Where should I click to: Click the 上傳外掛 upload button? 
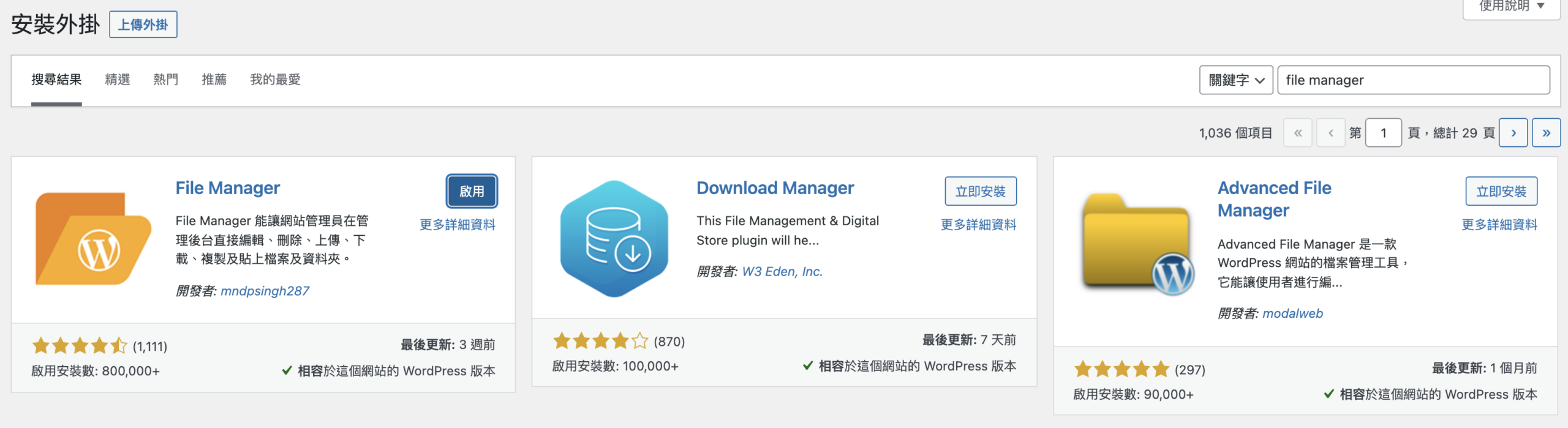click(x=143, y=25)
